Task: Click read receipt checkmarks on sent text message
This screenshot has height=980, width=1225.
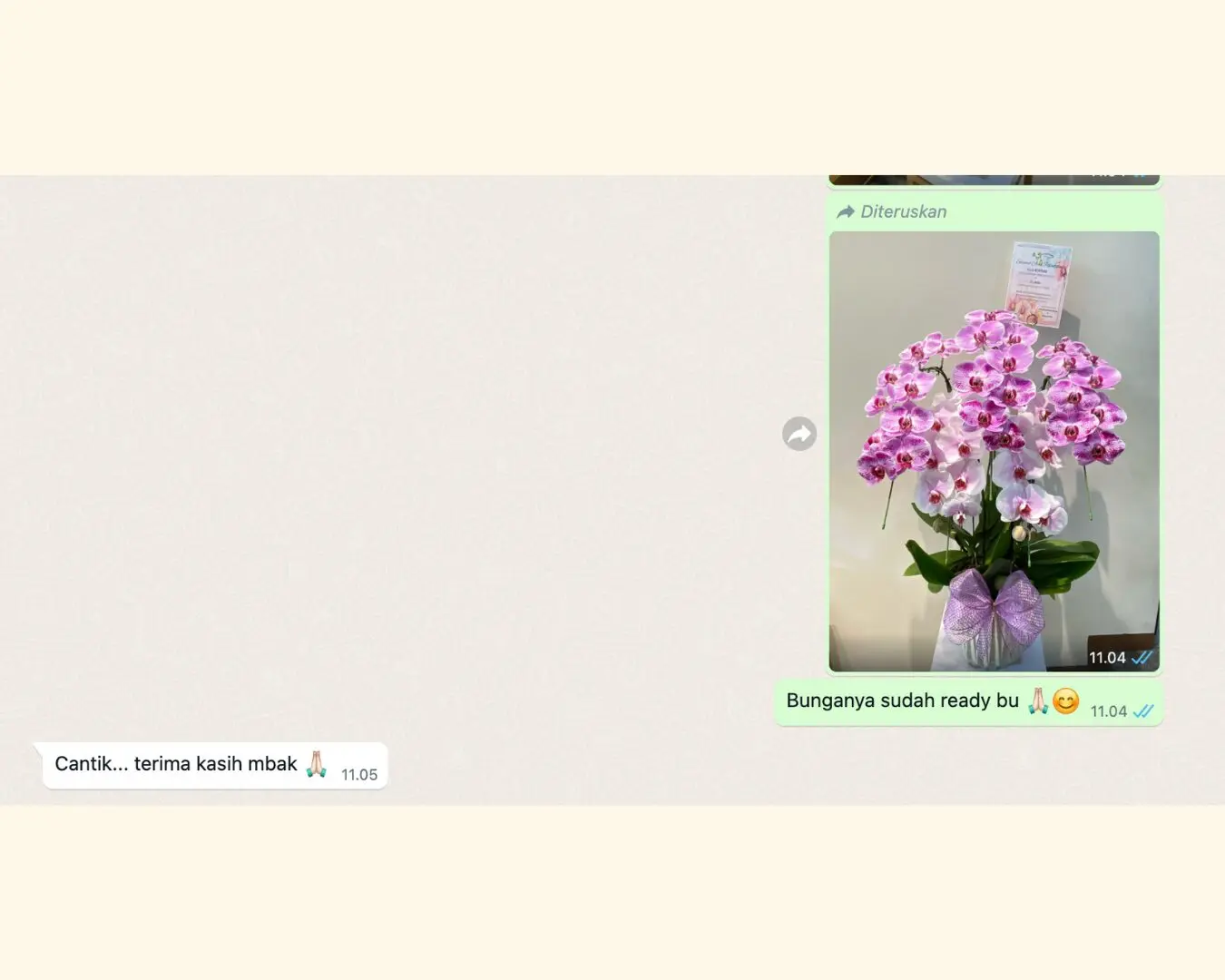Action: pyautogui.click(x=1142, y=711)
